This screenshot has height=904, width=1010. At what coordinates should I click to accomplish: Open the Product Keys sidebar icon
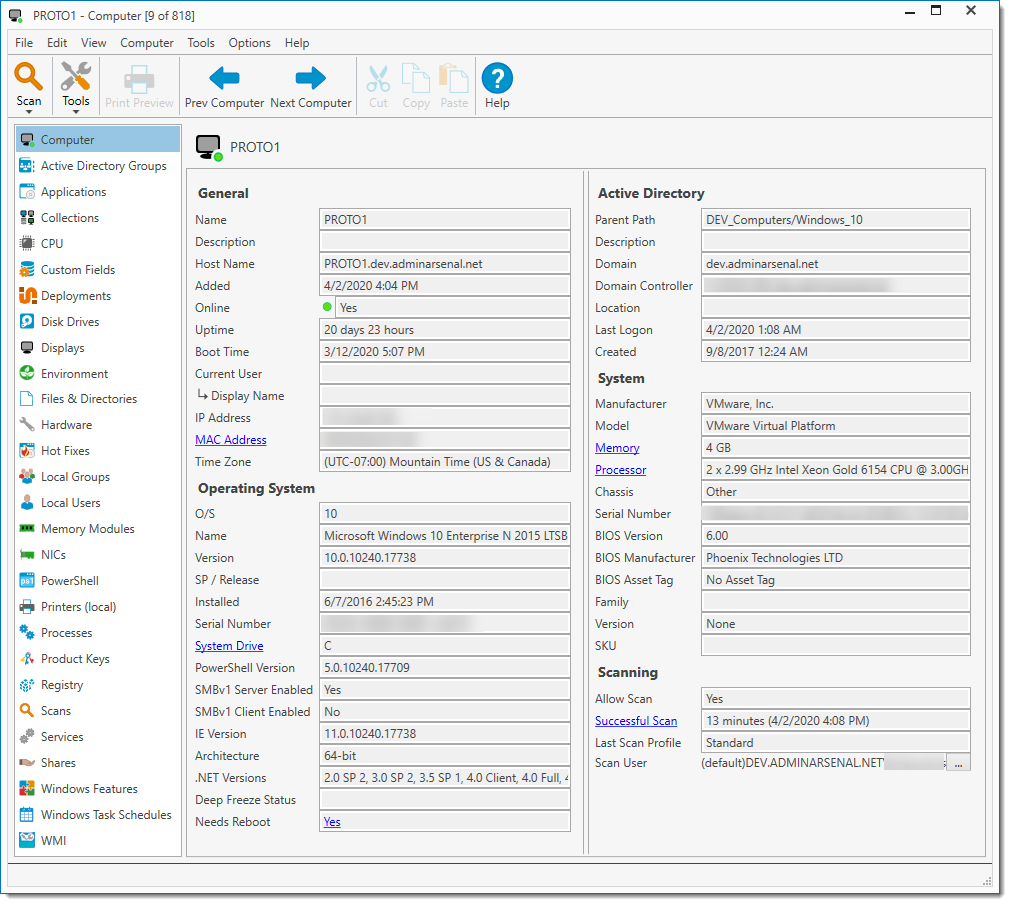point(27,659)
